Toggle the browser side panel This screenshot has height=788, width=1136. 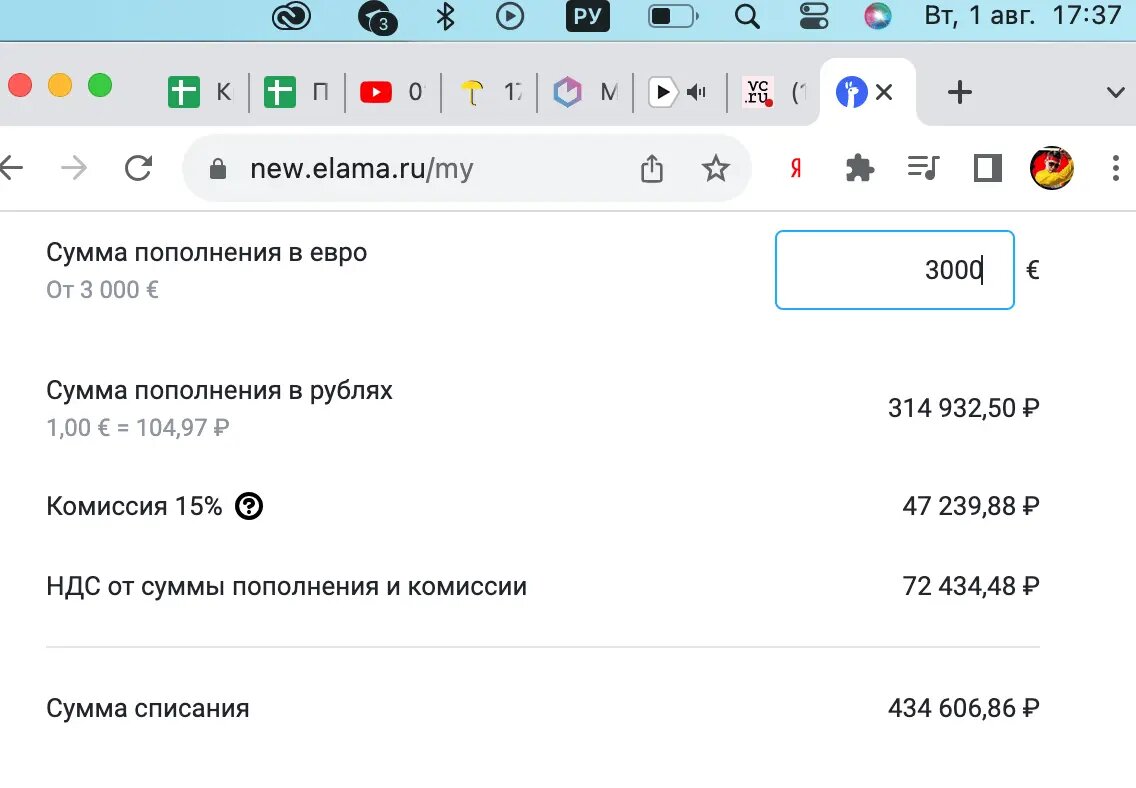[x=987, y=168]
